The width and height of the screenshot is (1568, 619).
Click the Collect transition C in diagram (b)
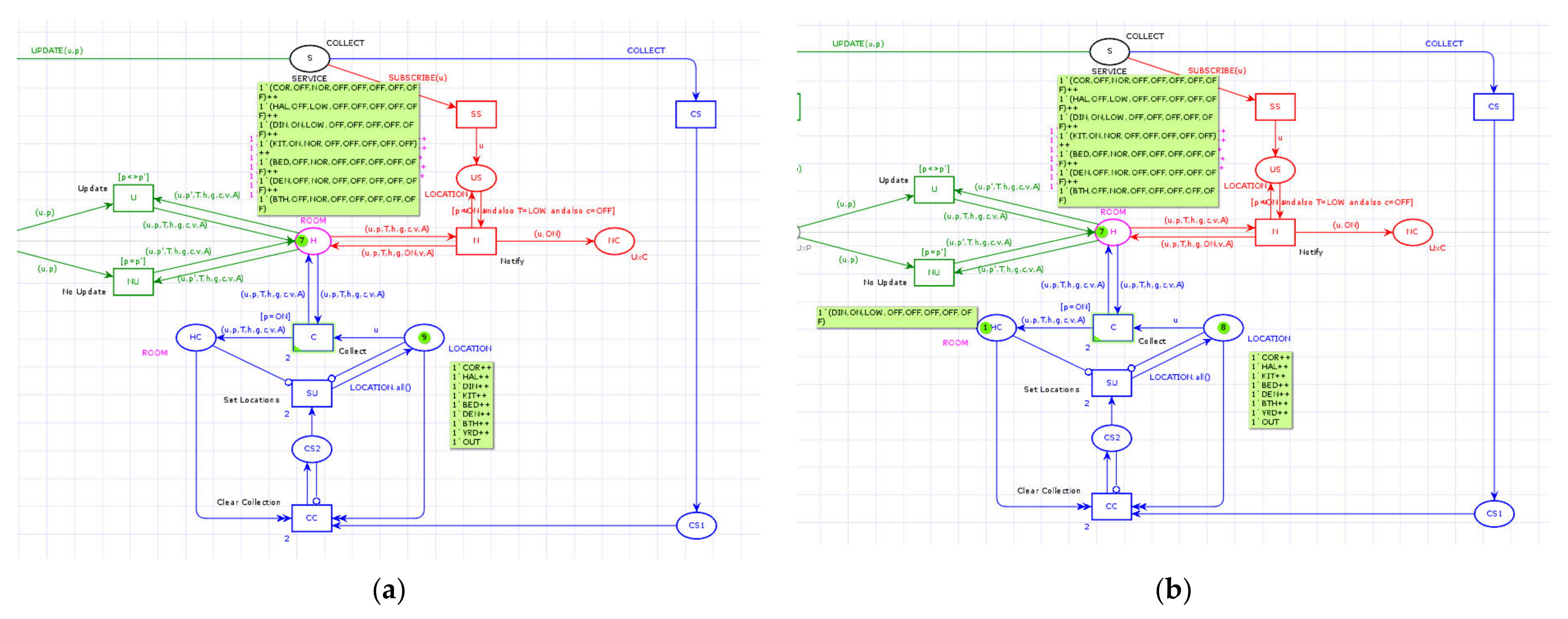coord(1113,327)
